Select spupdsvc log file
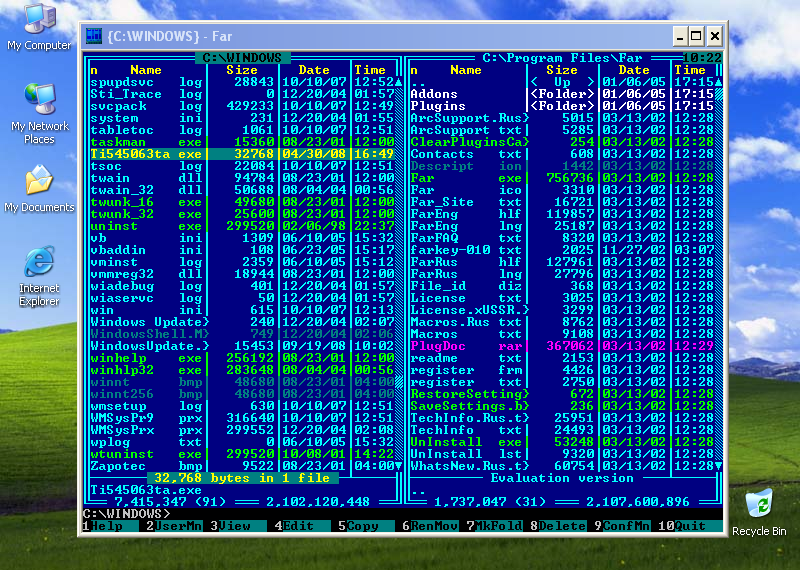This screenshot has height=570, width=800. [x=242, y=82]
